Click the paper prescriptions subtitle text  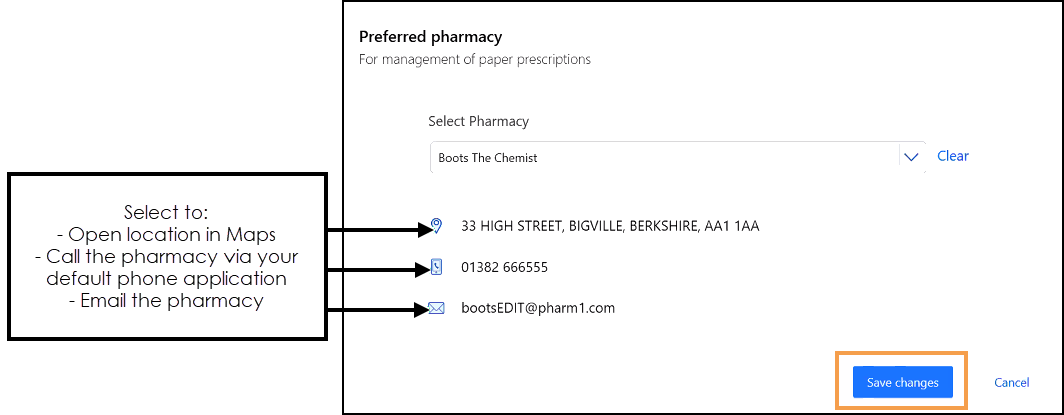coord(474,60)
